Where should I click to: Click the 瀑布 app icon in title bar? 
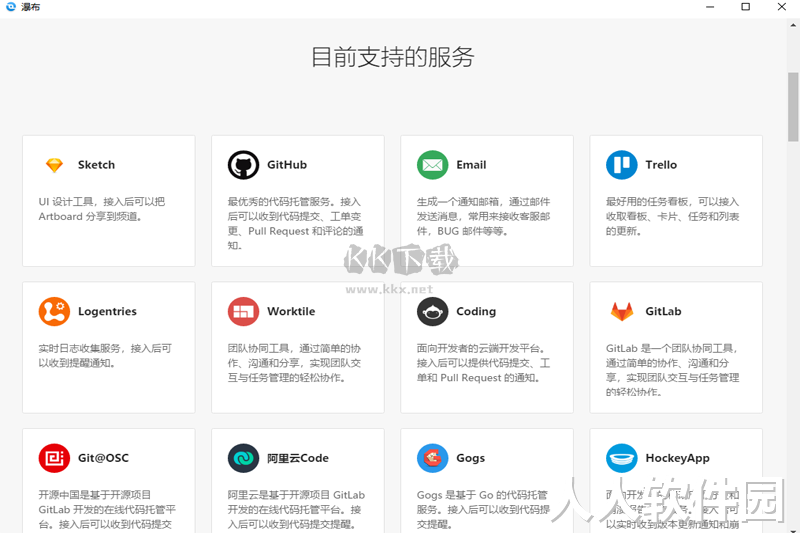(x=11, y=7)
